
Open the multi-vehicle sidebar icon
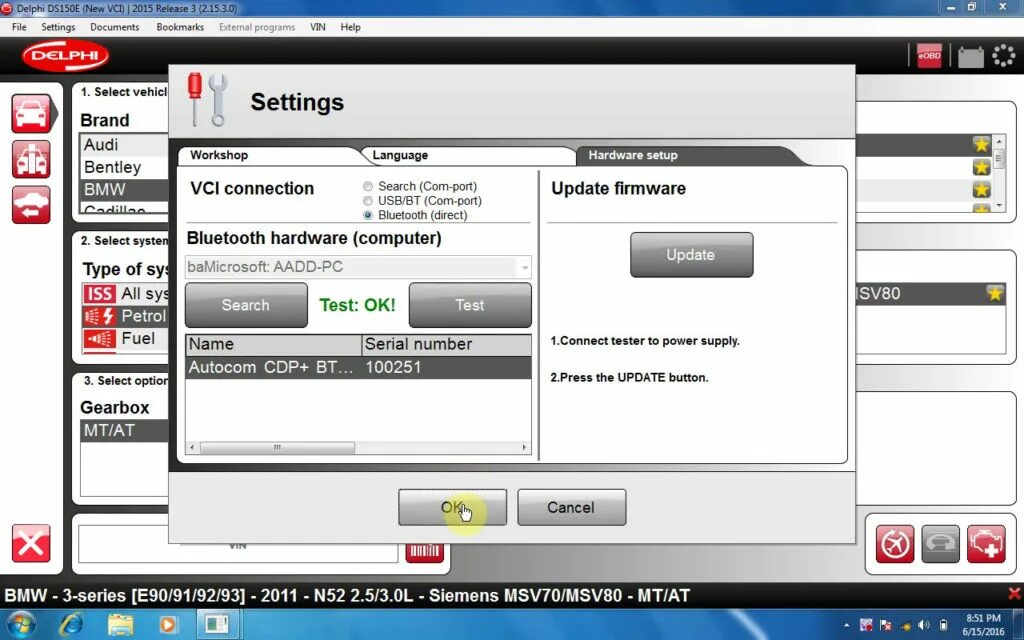(31, 159)
